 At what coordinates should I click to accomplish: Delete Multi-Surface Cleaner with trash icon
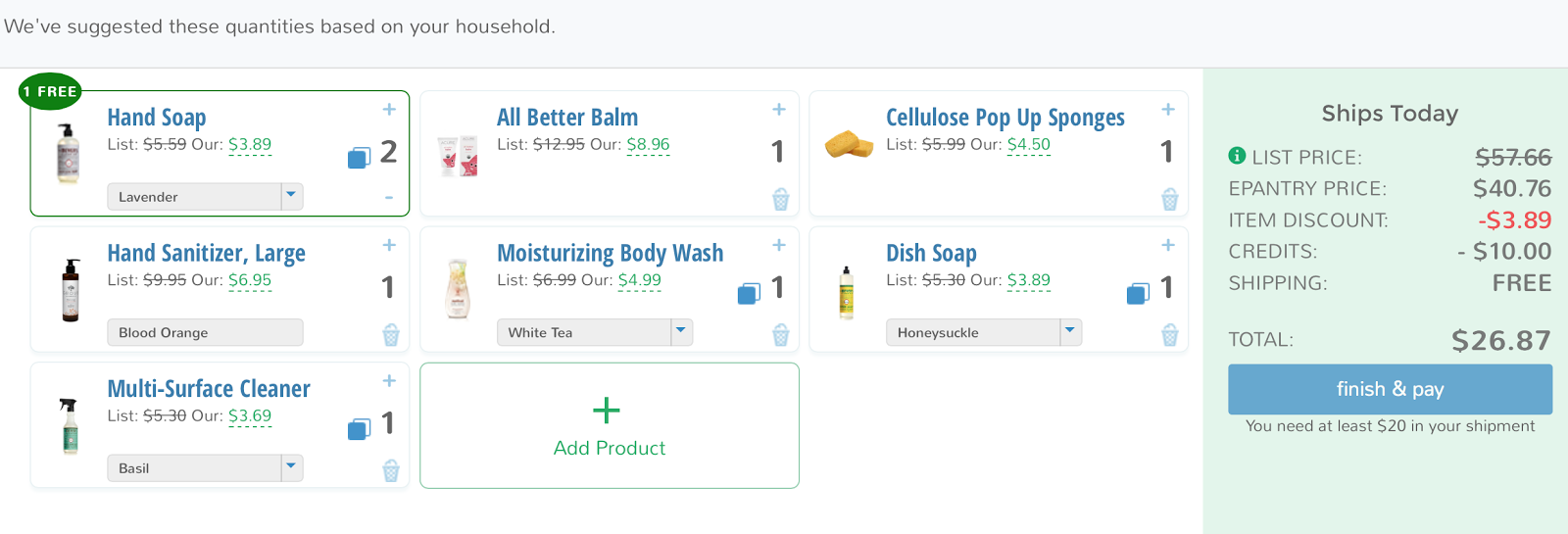tap(391, 470)
